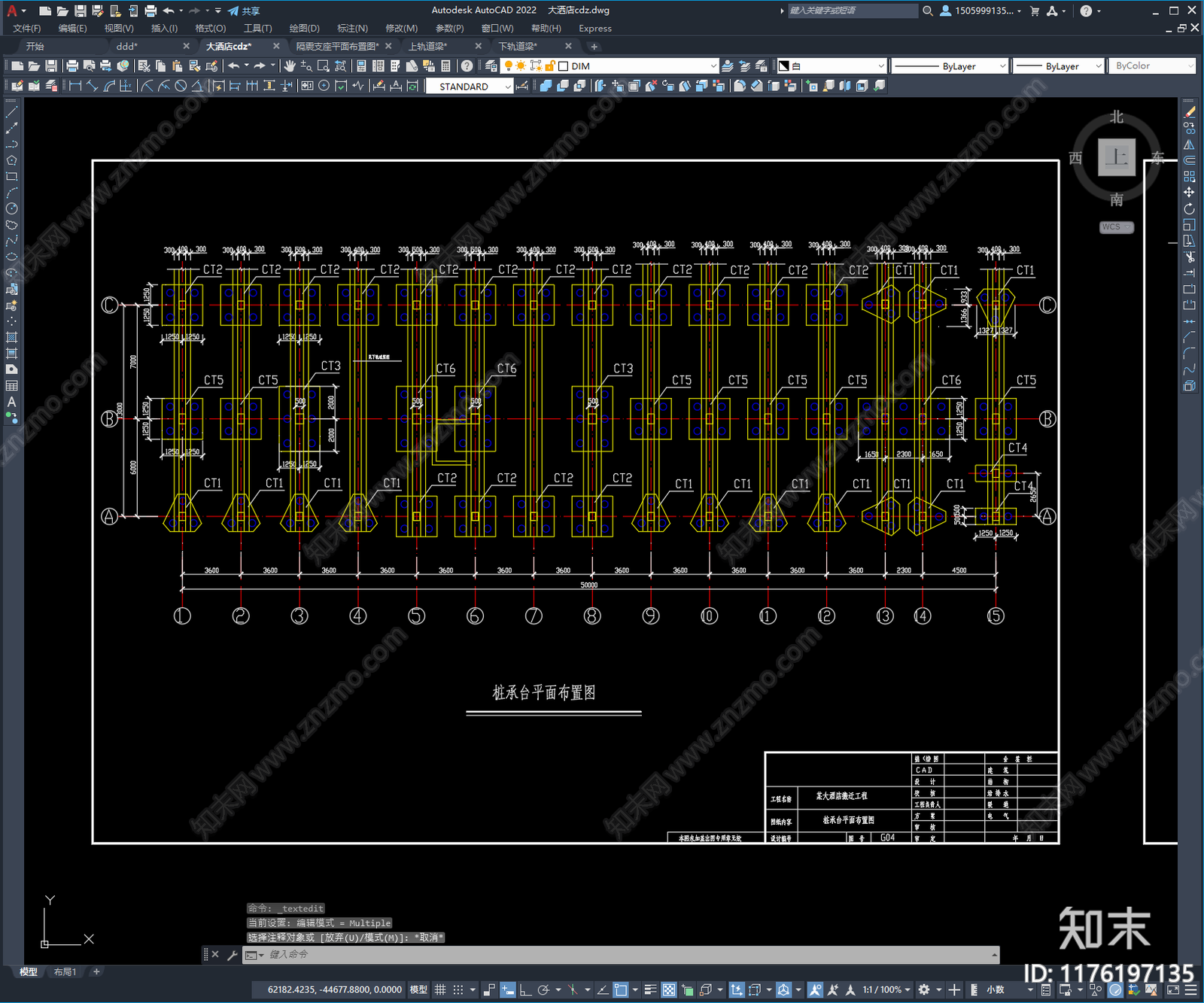
Task: Open the 标注(N) menu
Action: [352, 28]
